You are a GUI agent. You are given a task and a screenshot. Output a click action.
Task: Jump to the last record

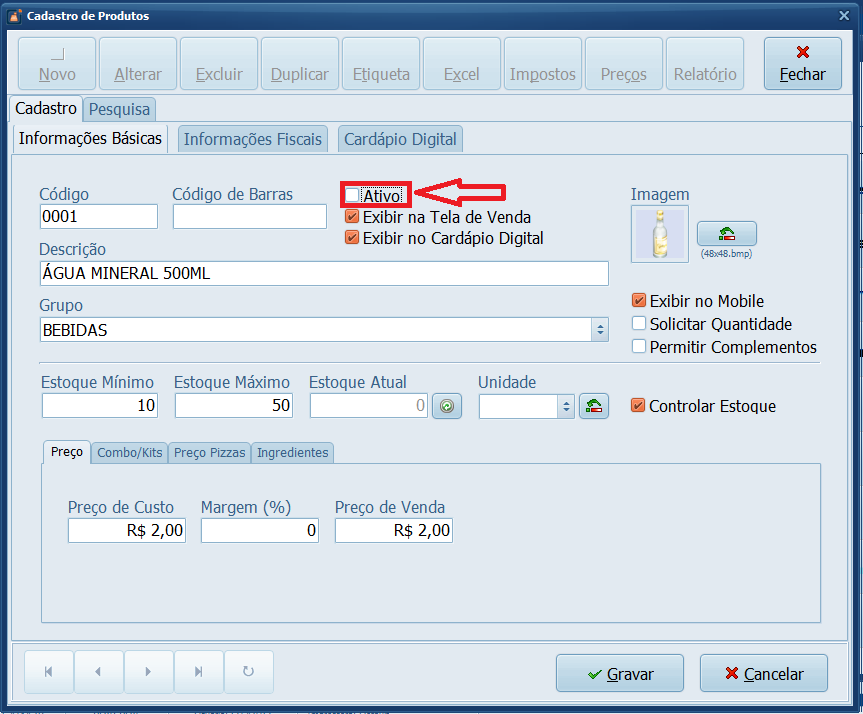pos(198,672)
